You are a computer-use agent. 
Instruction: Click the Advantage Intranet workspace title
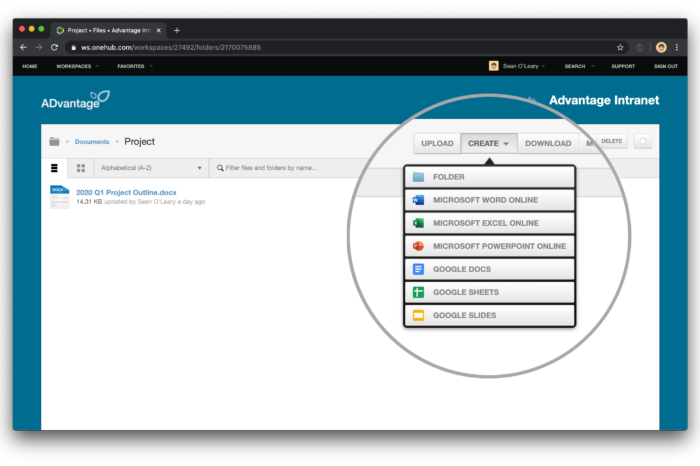(604, 100)
